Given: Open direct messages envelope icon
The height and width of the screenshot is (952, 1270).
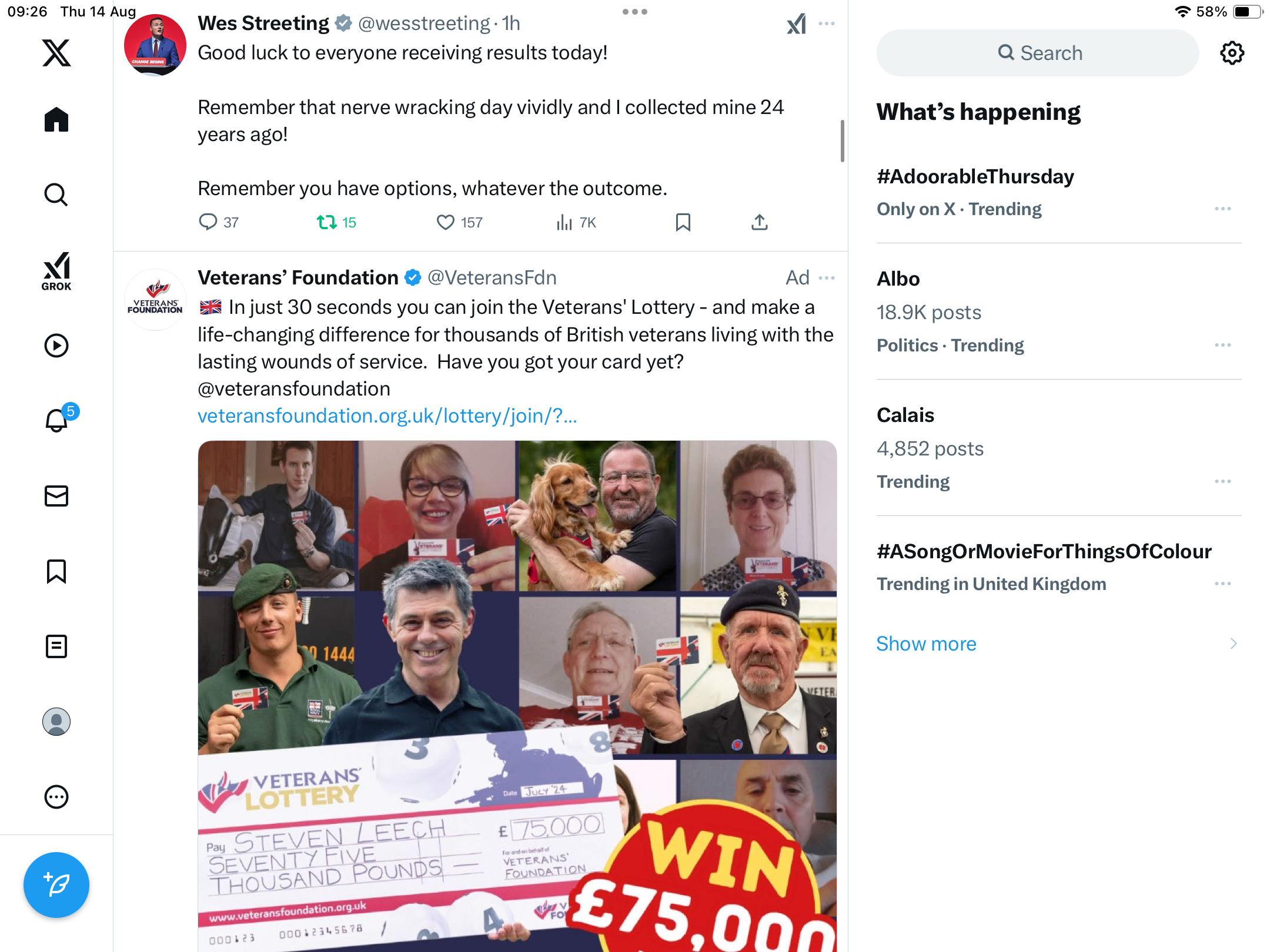Looking at the screenshot, I should pos(56,496).
